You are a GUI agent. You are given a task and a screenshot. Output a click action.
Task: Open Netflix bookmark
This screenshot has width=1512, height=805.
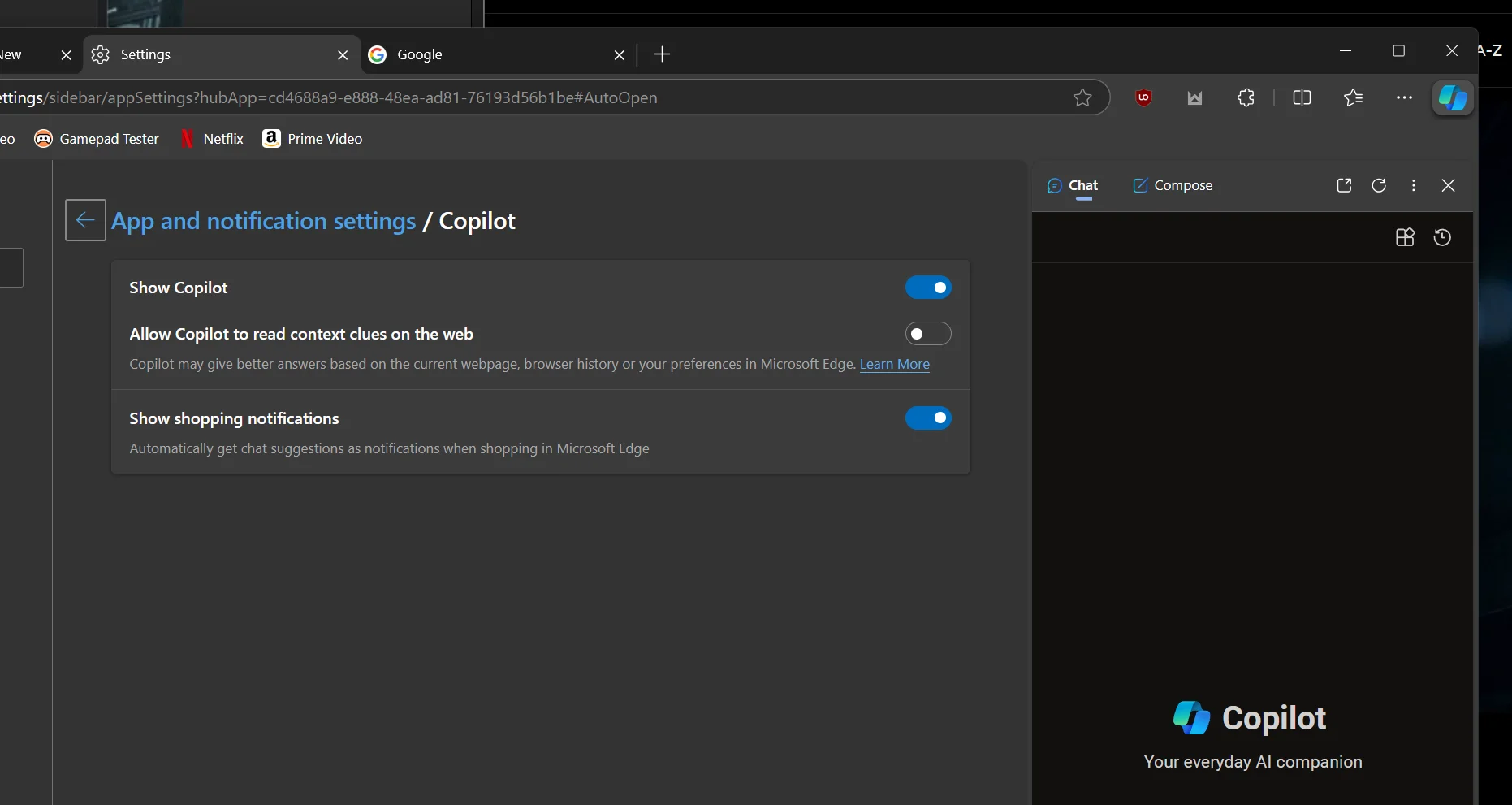point(211,139)
